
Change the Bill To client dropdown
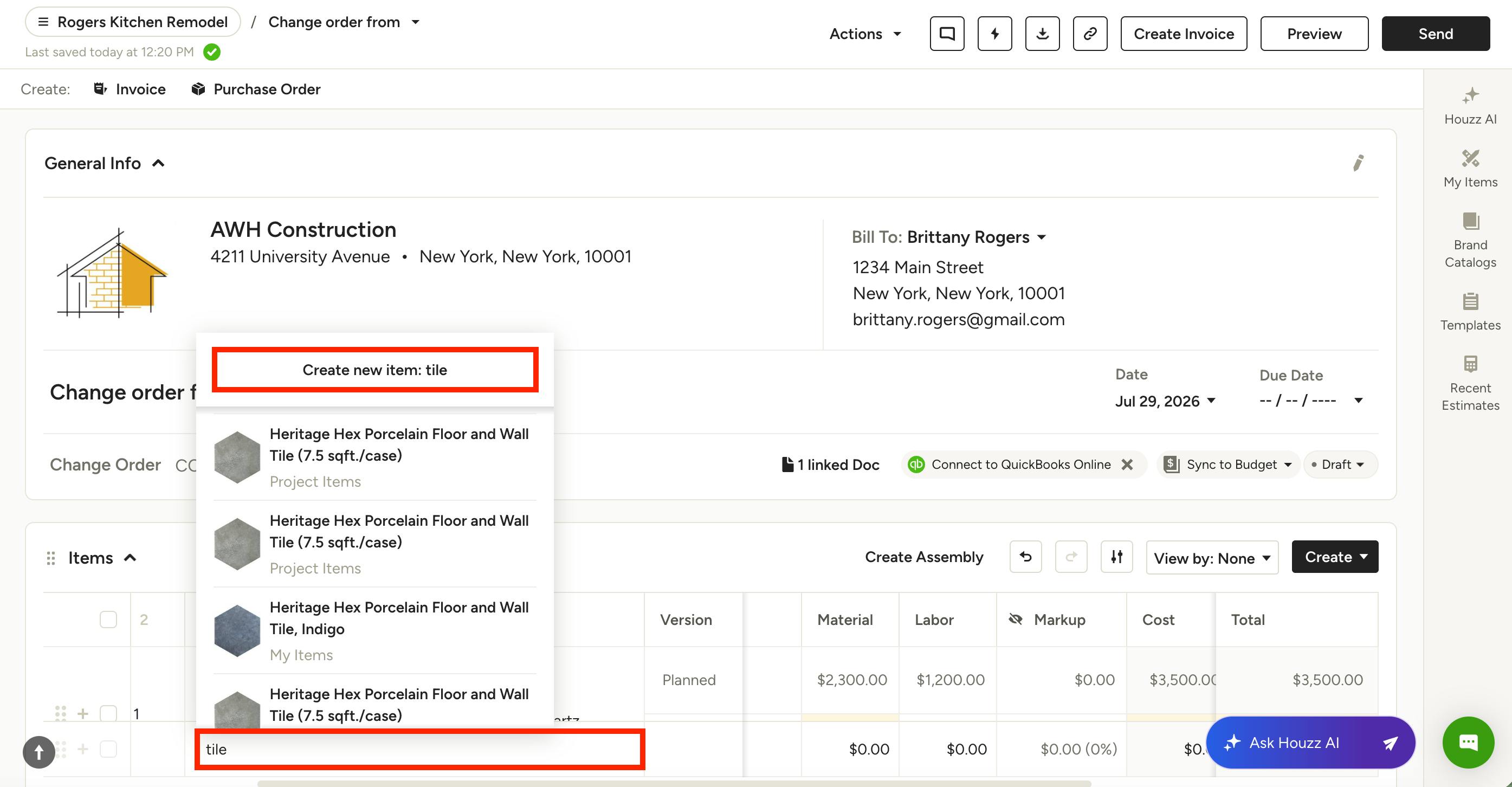[977, 236]
